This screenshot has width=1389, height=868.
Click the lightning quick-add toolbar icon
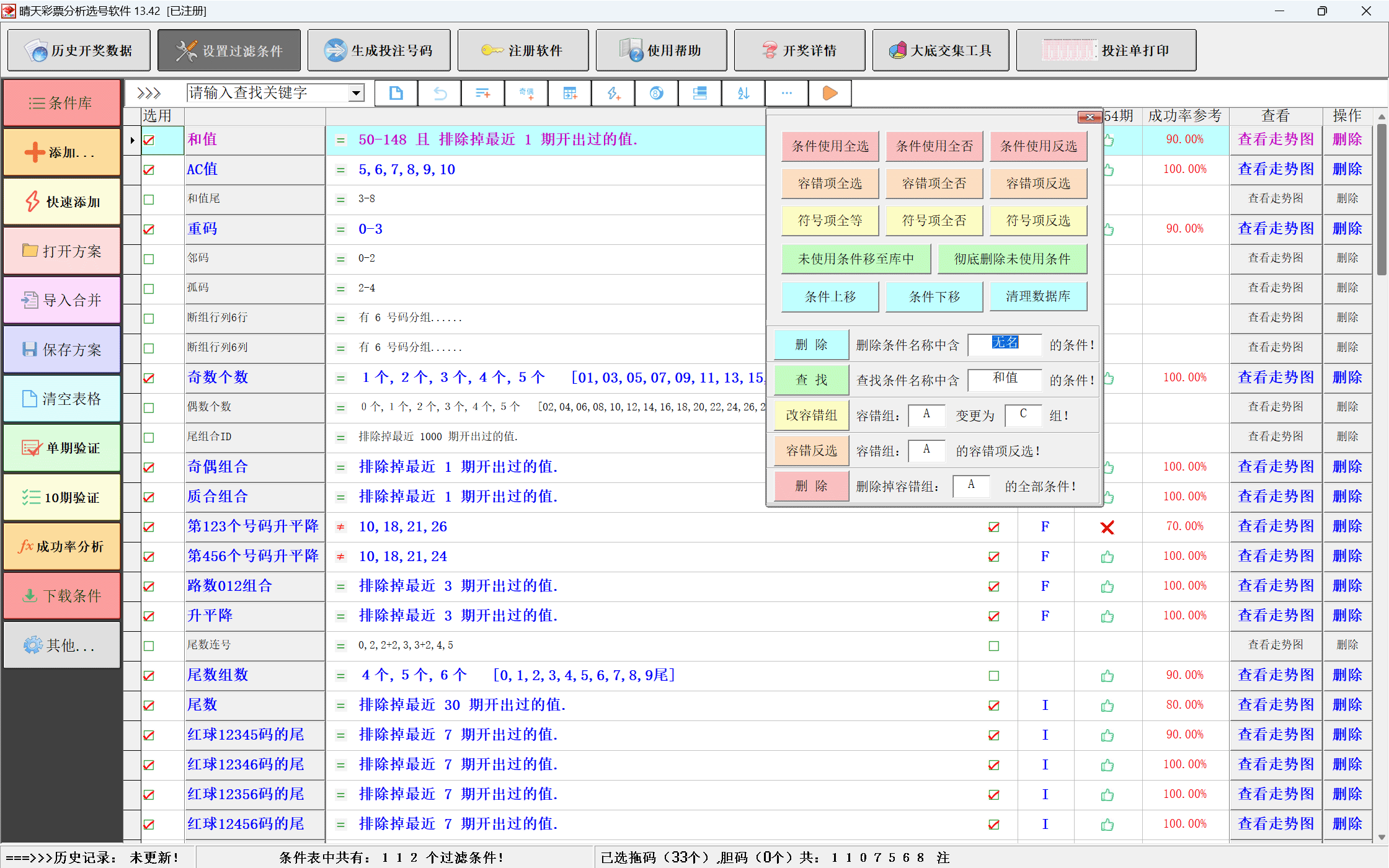tap(613, 94)
